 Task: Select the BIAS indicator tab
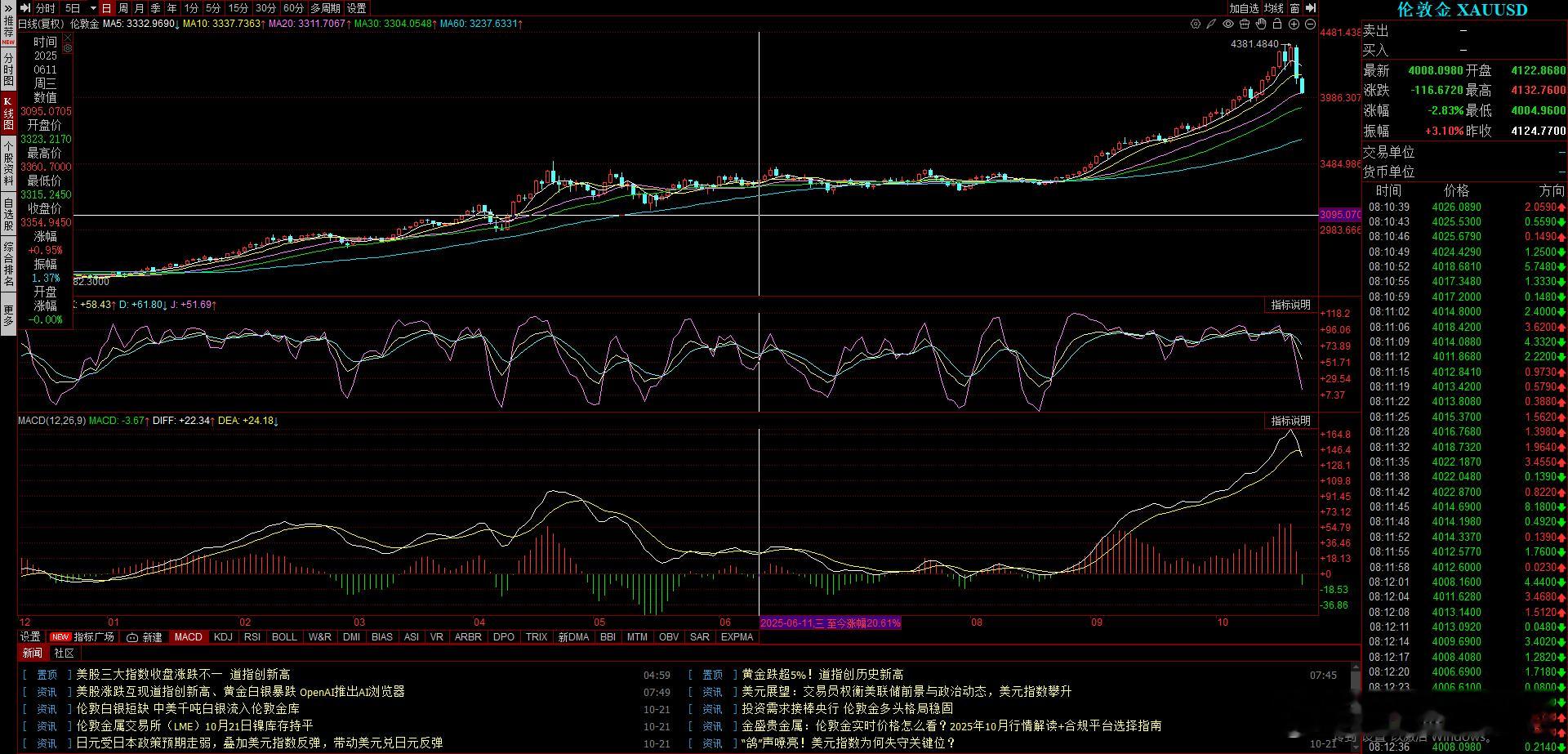[381, 637]
